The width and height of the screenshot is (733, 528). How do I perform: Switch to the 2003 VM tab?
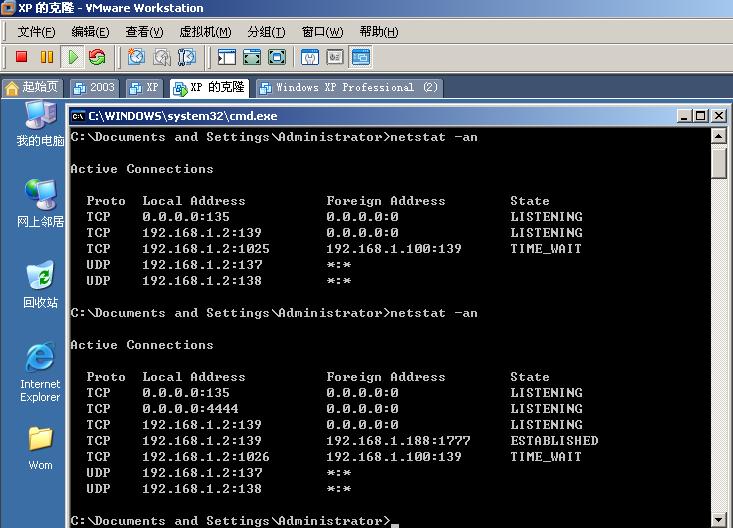click(x=94, y=88)
